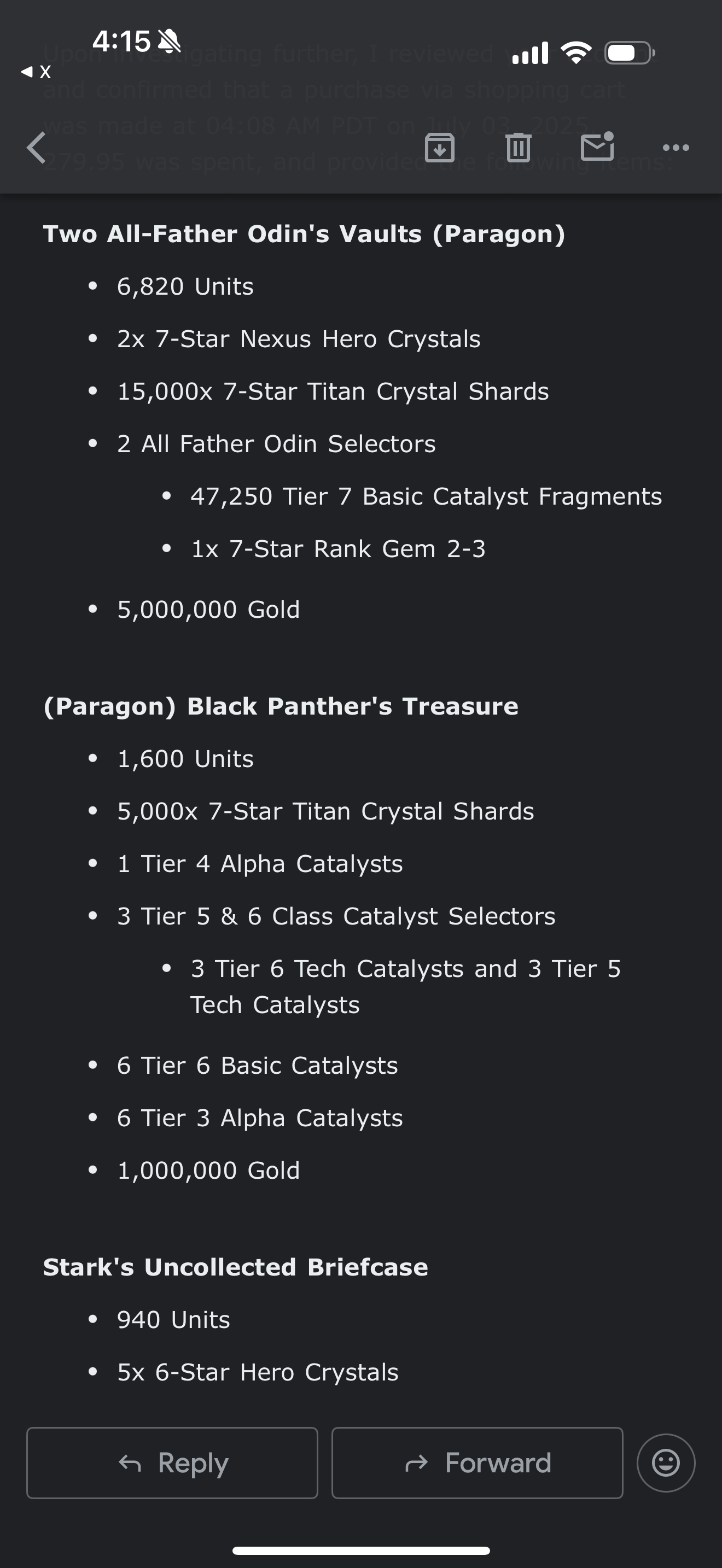The height and width of the screenshot is (1568, 722).
Task: Tap the 5,000,000 Gold list item
Action: coord(208,609)
